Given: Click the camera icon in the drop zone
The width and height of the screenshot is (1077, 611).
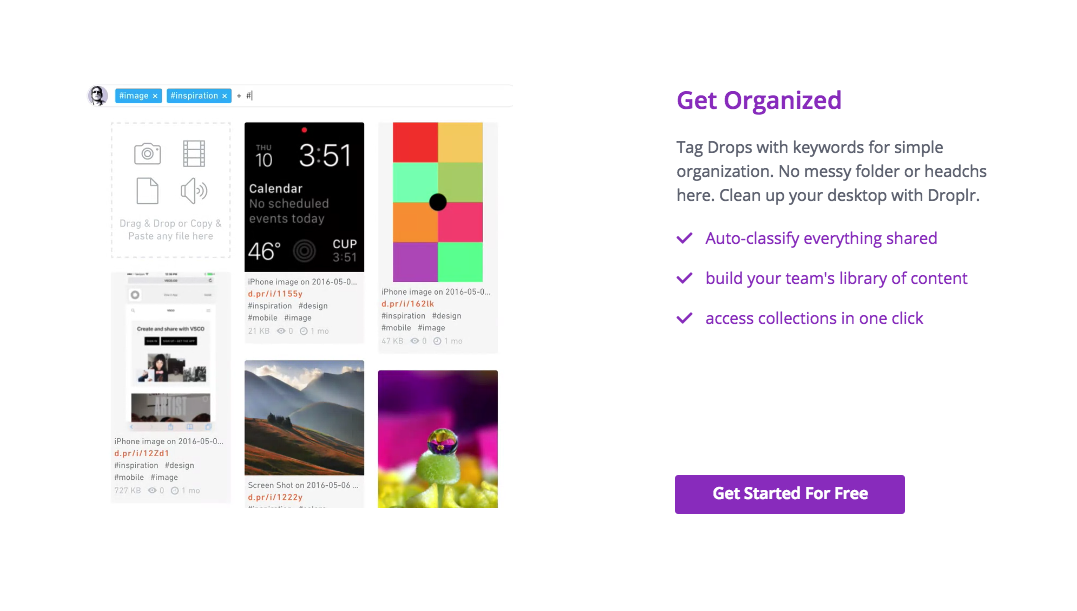Looking at the screenshot, I should click(x=148, y=153).
